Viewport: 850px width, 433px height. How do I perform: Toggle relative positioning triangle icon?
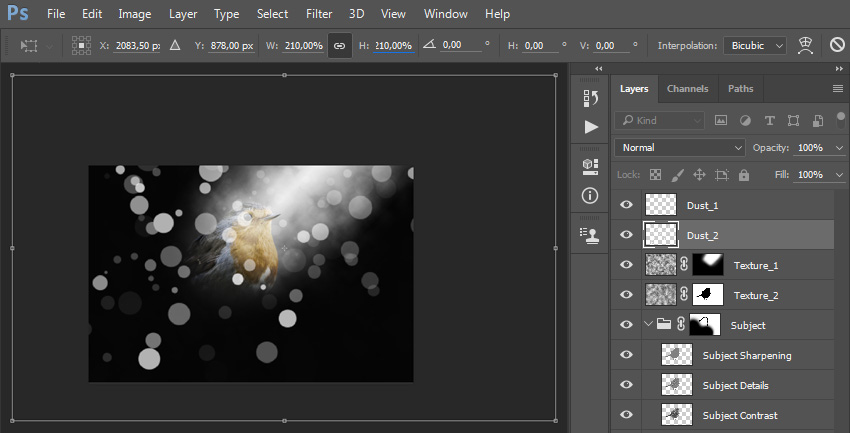(x=175, y=46)
